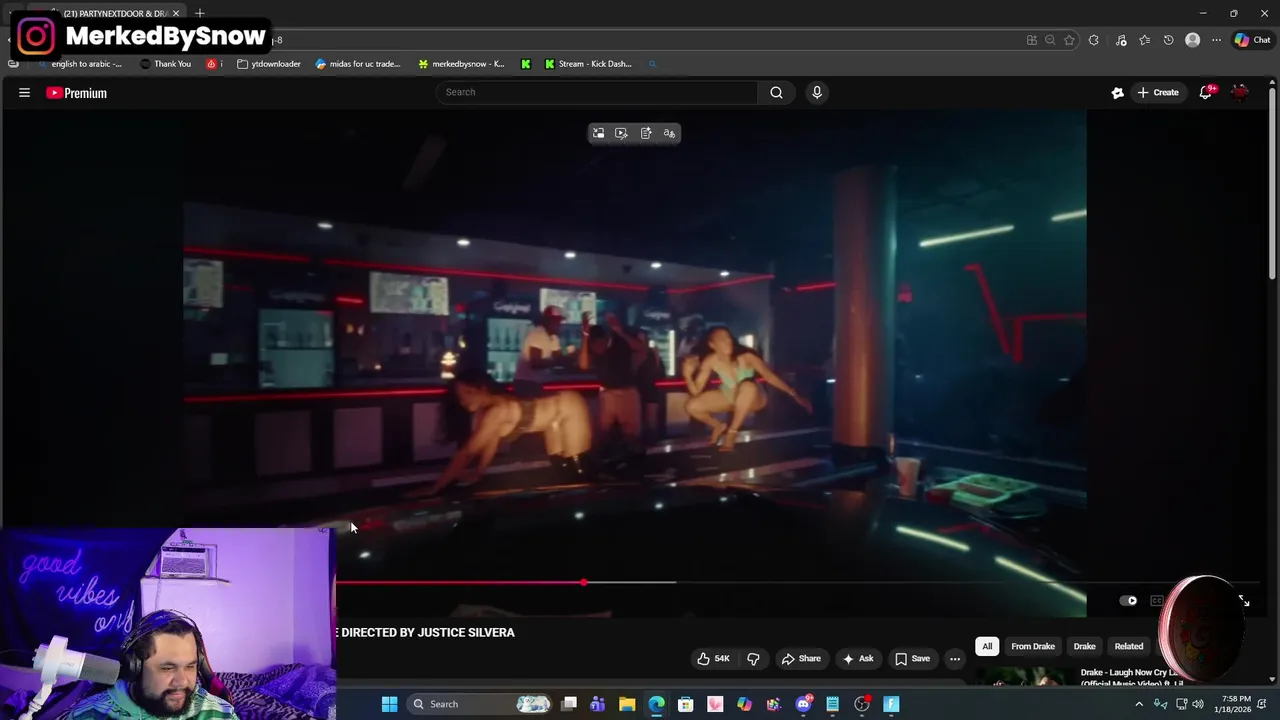Select the Related filter chip
This screenshot has width=1280, height=720.
pyautogui.click(x=1129, y=646)
